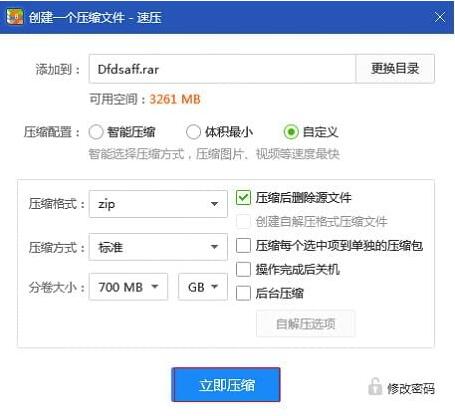455x416 pixels.
Task: Open the 压缩方式 标准 dropdown
Action: [158, 247]
